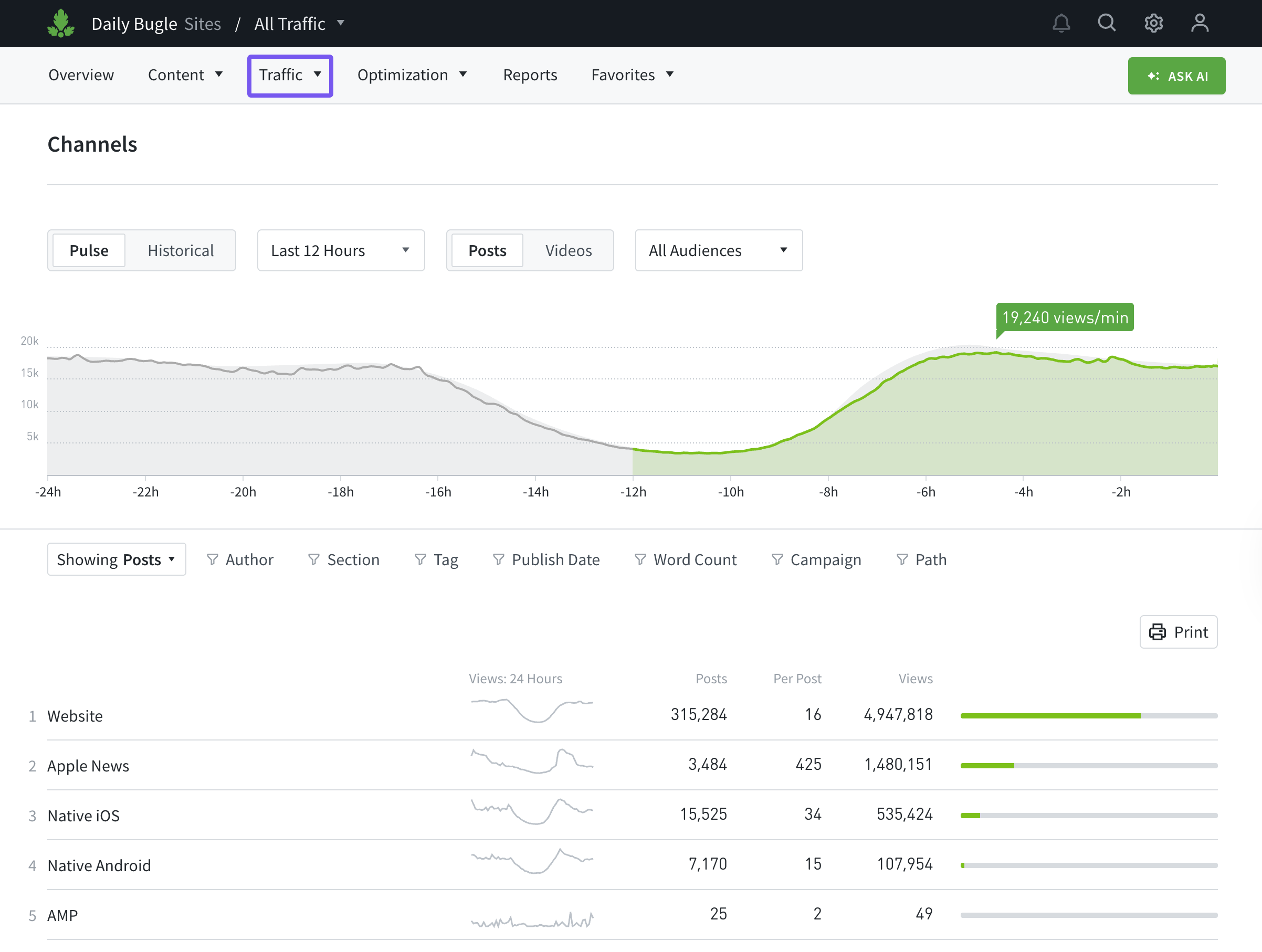Click the Author filter funnel icon
Image resolution: width=1262 pixels, height=952 pixels.
(x=212, y=559)
